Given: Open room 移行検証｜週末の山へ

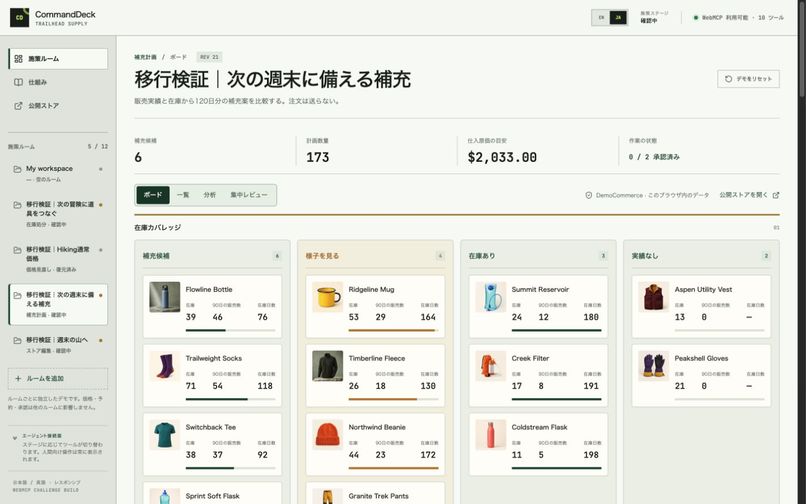Looking at the screenshot, I should 58,345.
